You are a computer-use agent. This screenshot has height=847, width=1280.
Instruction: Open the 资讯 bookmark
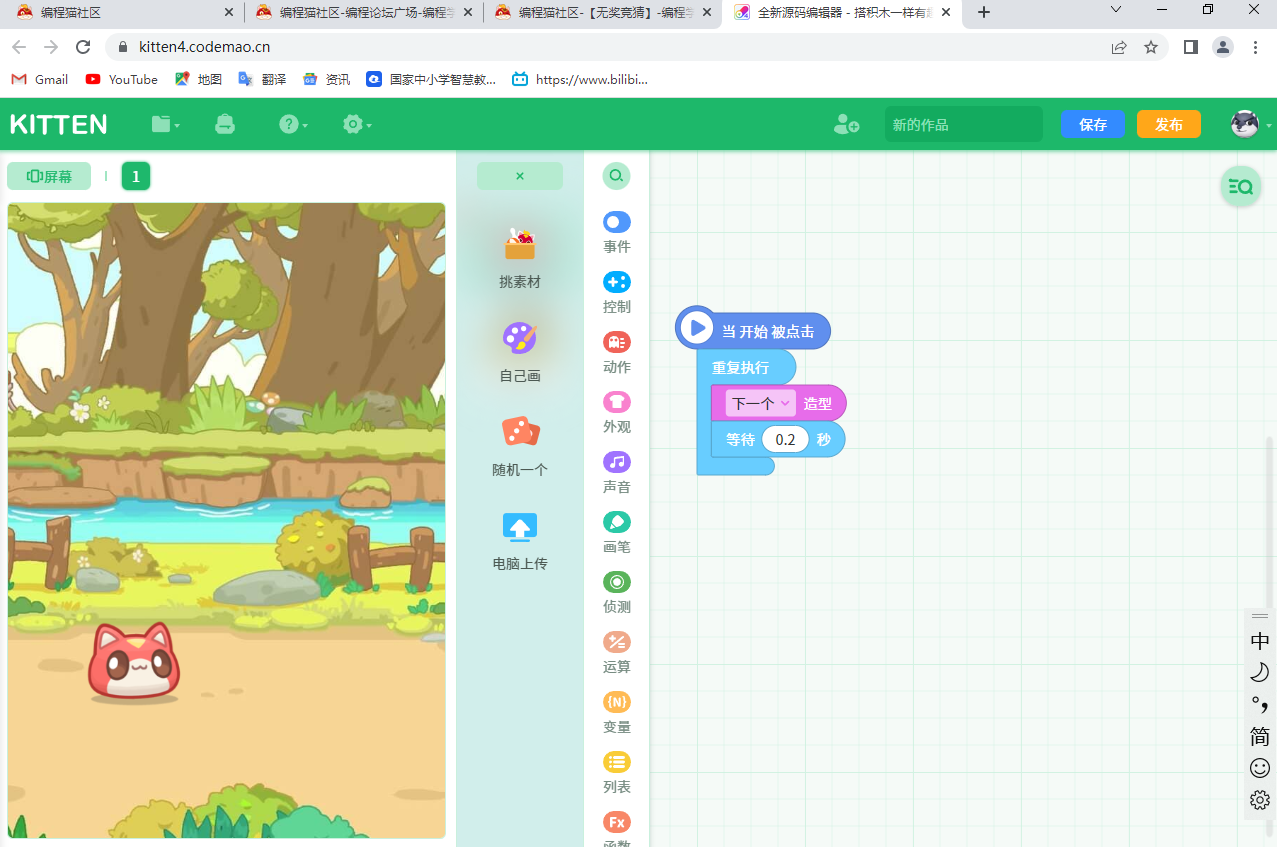(326, 79)
